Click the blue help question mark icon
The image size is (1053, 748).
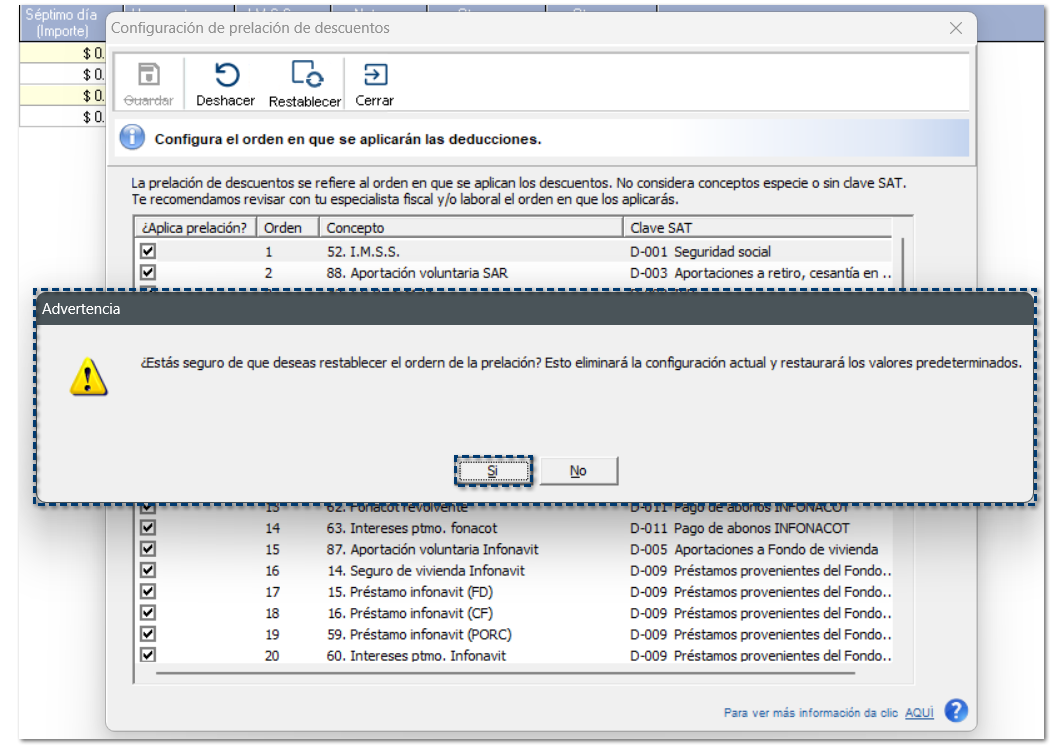click(x=956, y=711)
